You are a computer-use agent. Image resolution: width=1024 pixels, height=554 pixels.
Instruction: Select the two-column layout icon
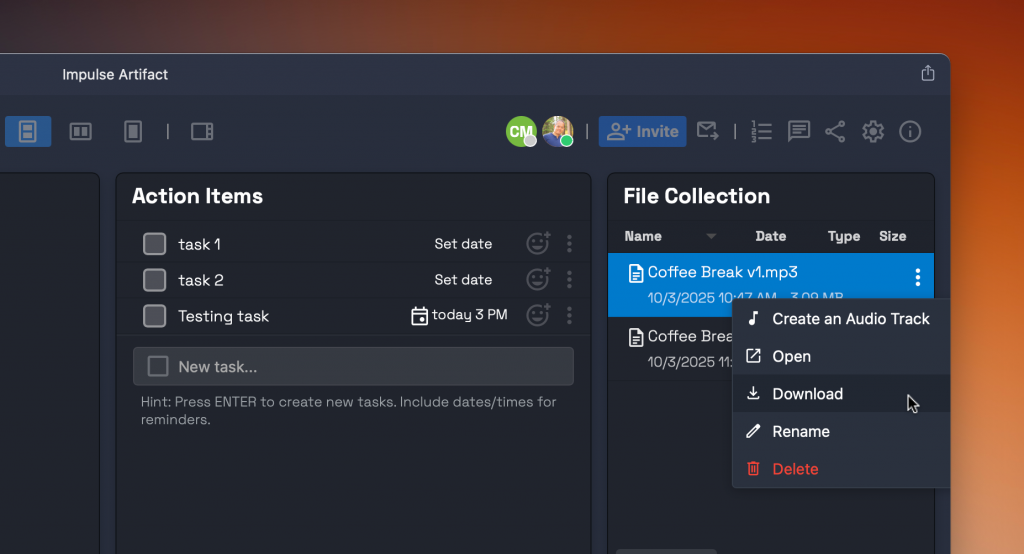(x=80, y=131)
